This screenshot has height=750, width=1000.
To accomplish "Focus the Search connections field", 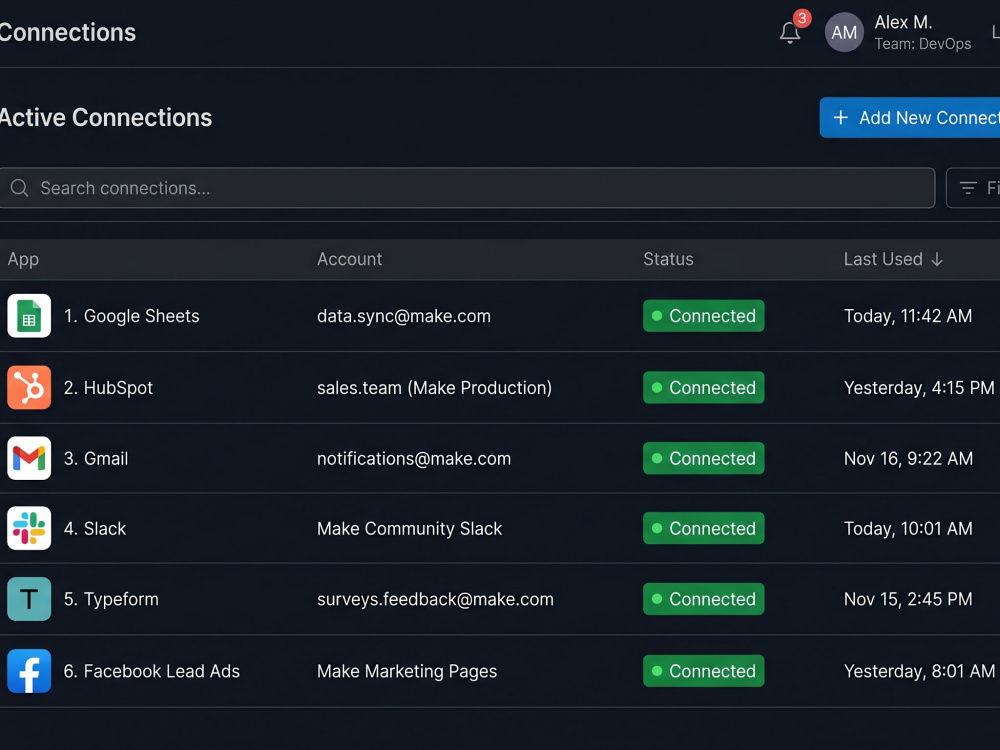I will [x=467, y=188].
